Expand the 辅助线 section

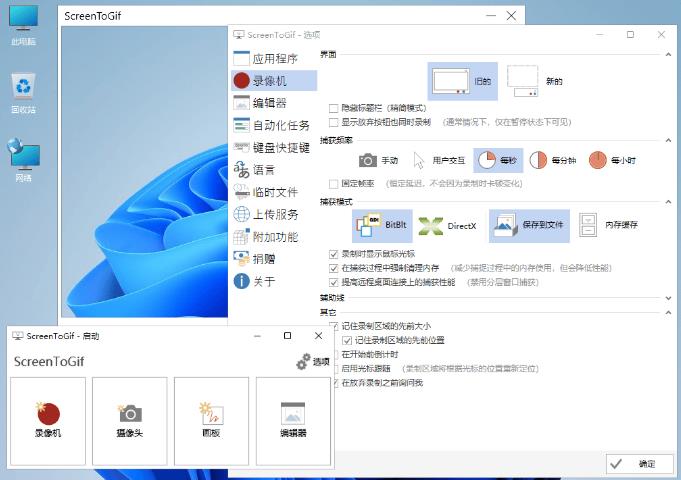[668, 298]
